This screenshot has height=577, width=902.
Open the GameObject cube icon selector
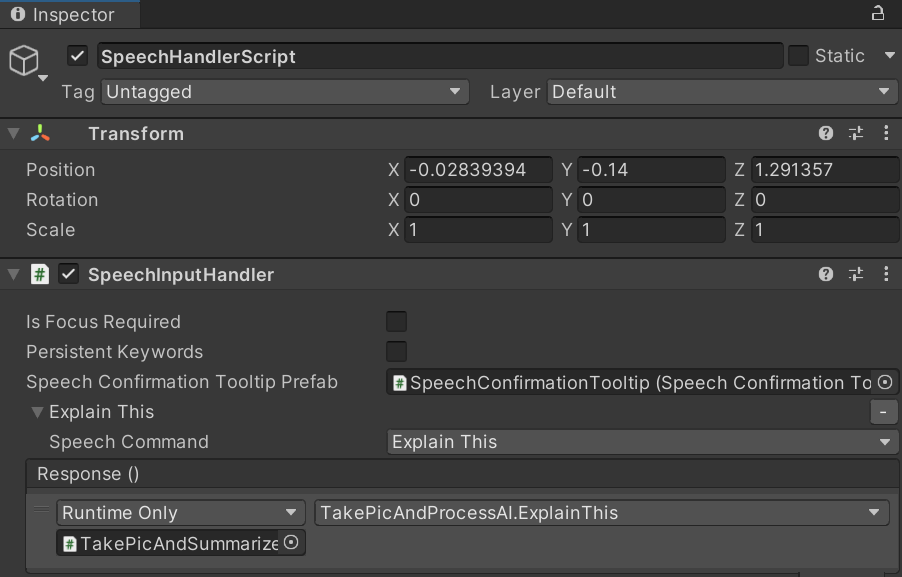(24, 60)
